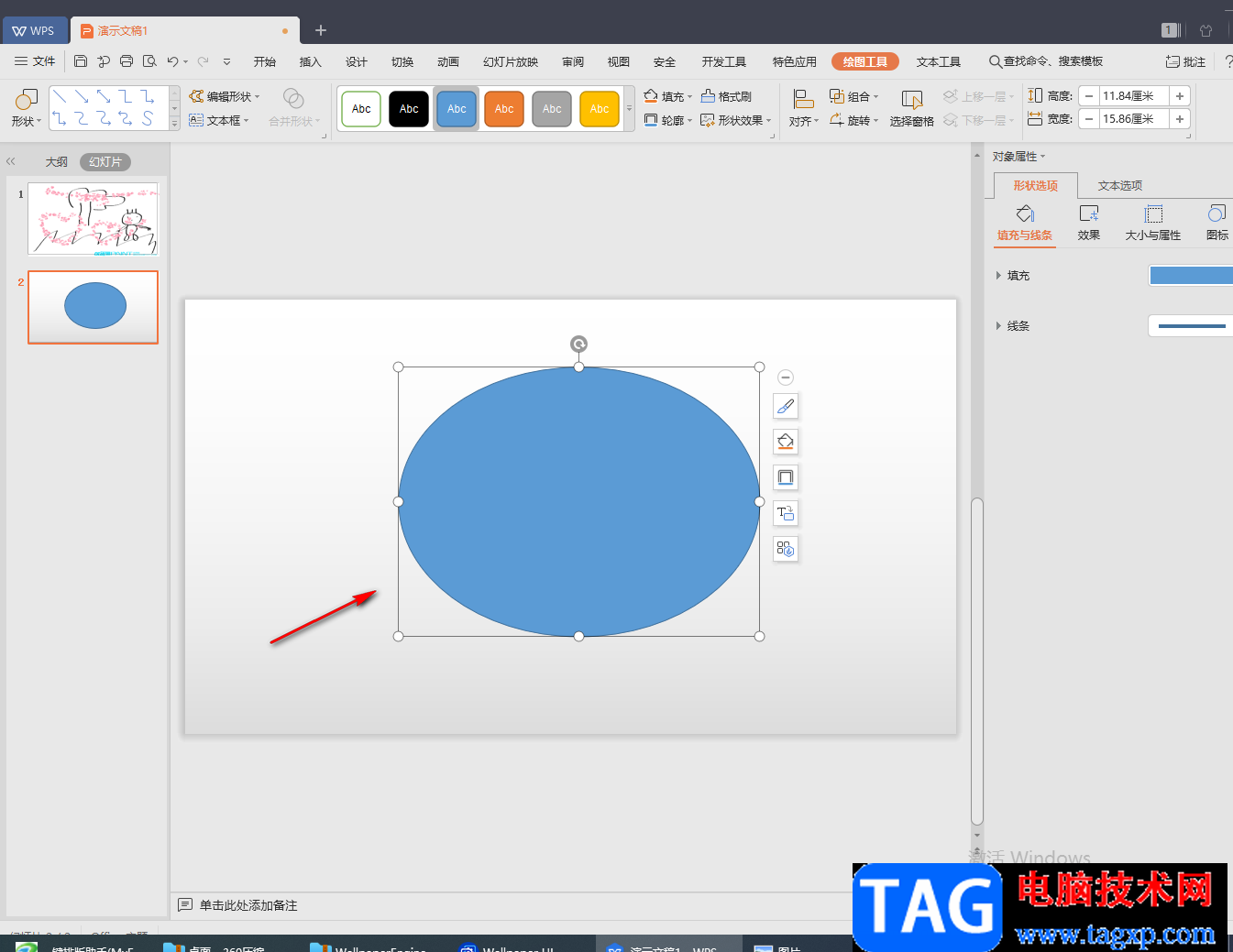This screenshot has height=952, width=1233.
Task: Click the rotate handle above the ellipse
Action: (578, 344)
